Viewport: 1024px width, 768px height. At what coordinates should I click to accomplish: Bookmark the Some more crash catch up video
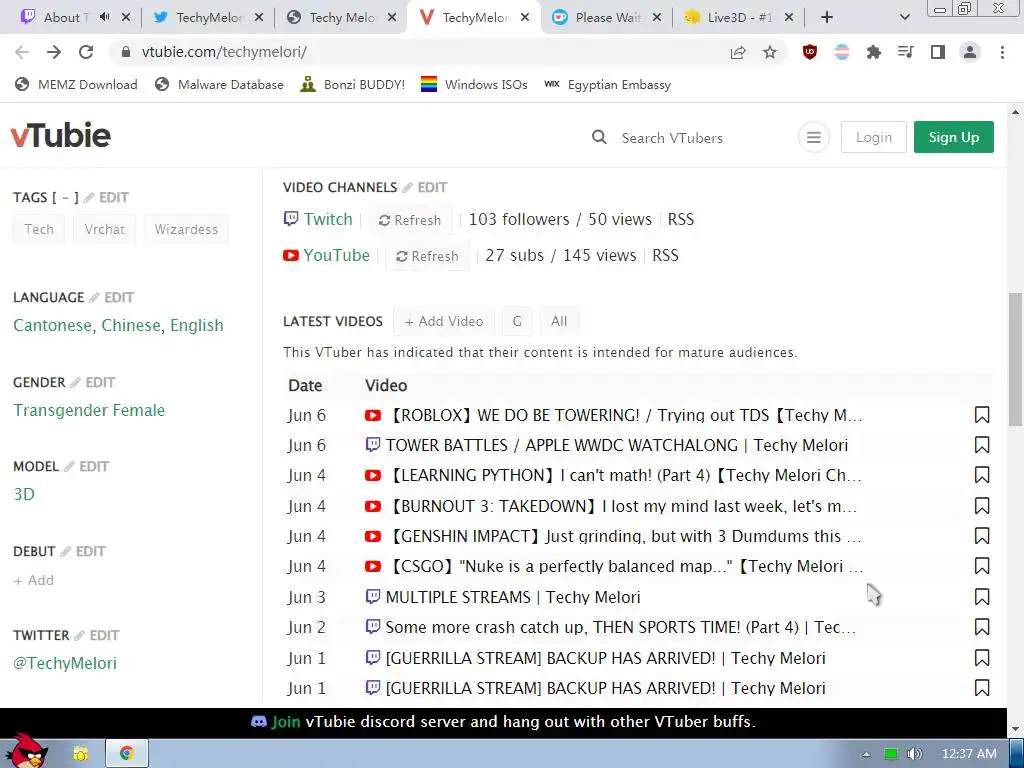tap(982, 627)
